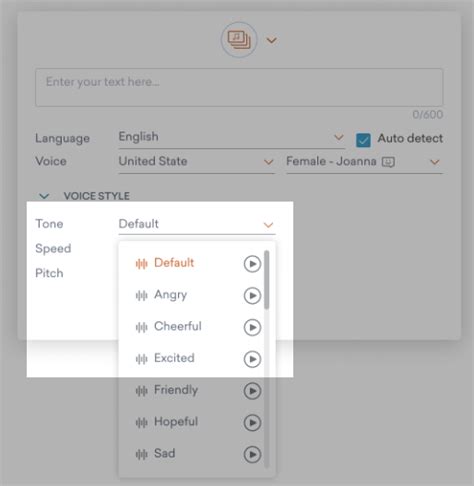Play the Hopeful tone sample
This screenshot has width=474, height=486.
[x=252, y=423]
